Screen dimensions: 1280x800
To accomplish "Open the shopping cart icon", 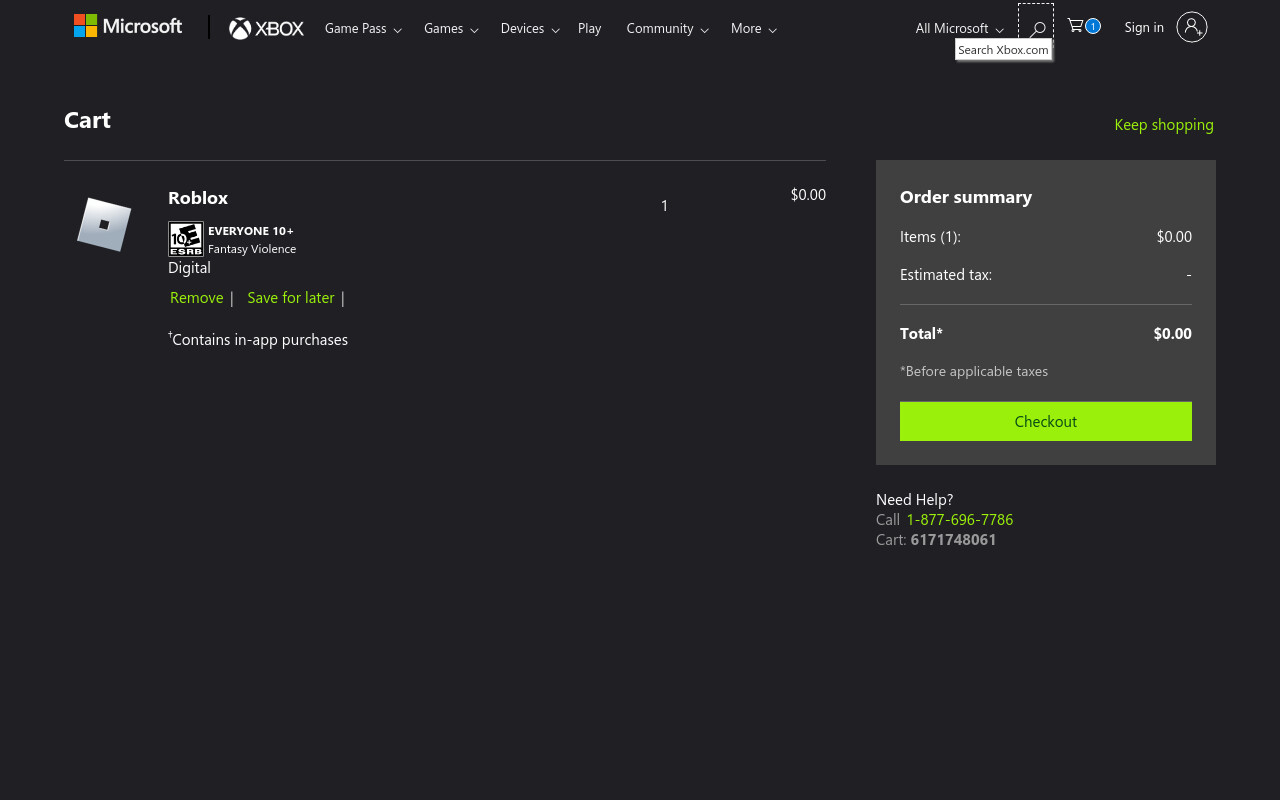I will [1084, 26].
